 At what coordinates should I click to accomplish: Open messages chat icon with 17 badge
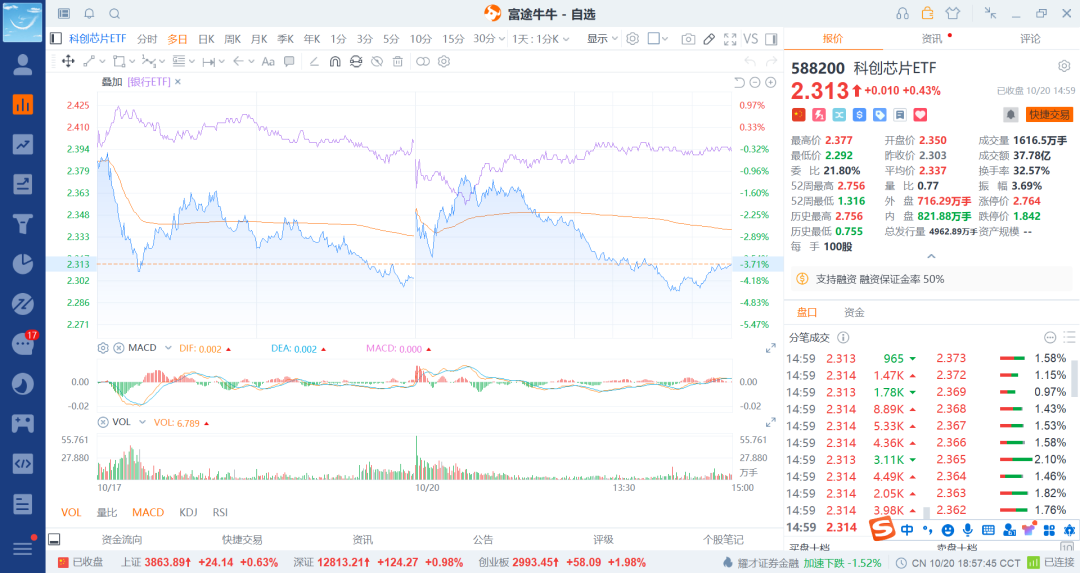[x=23, y=343]
